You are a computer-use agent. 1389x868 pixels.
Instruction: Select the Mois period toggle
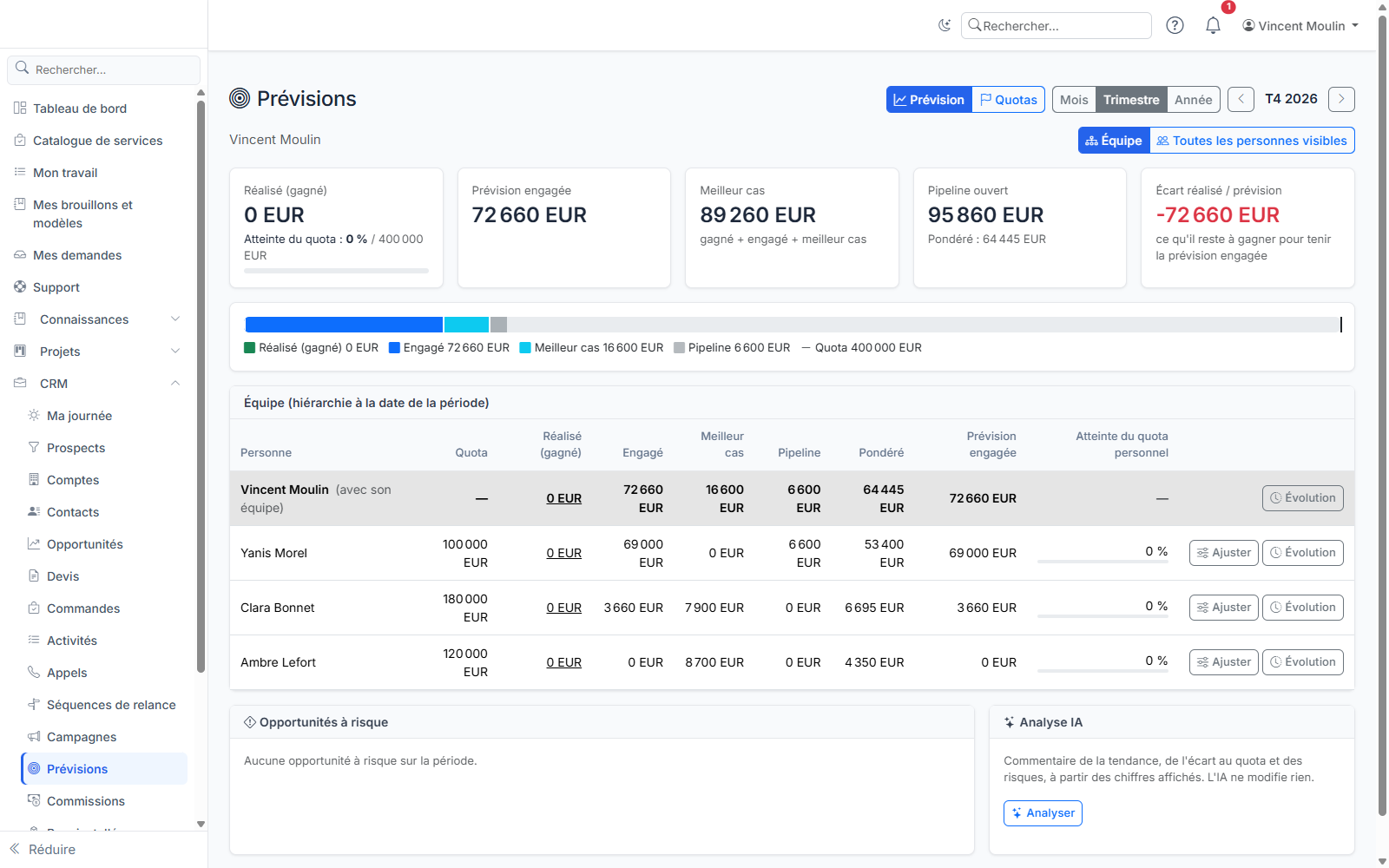[1074, 99]
